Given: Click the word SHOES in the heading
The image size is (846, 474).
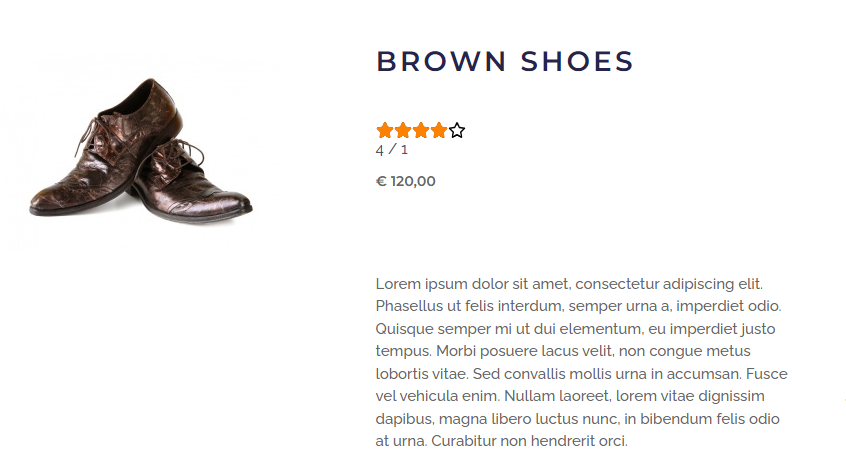Looking at the screenshot, I should (577, 61).
